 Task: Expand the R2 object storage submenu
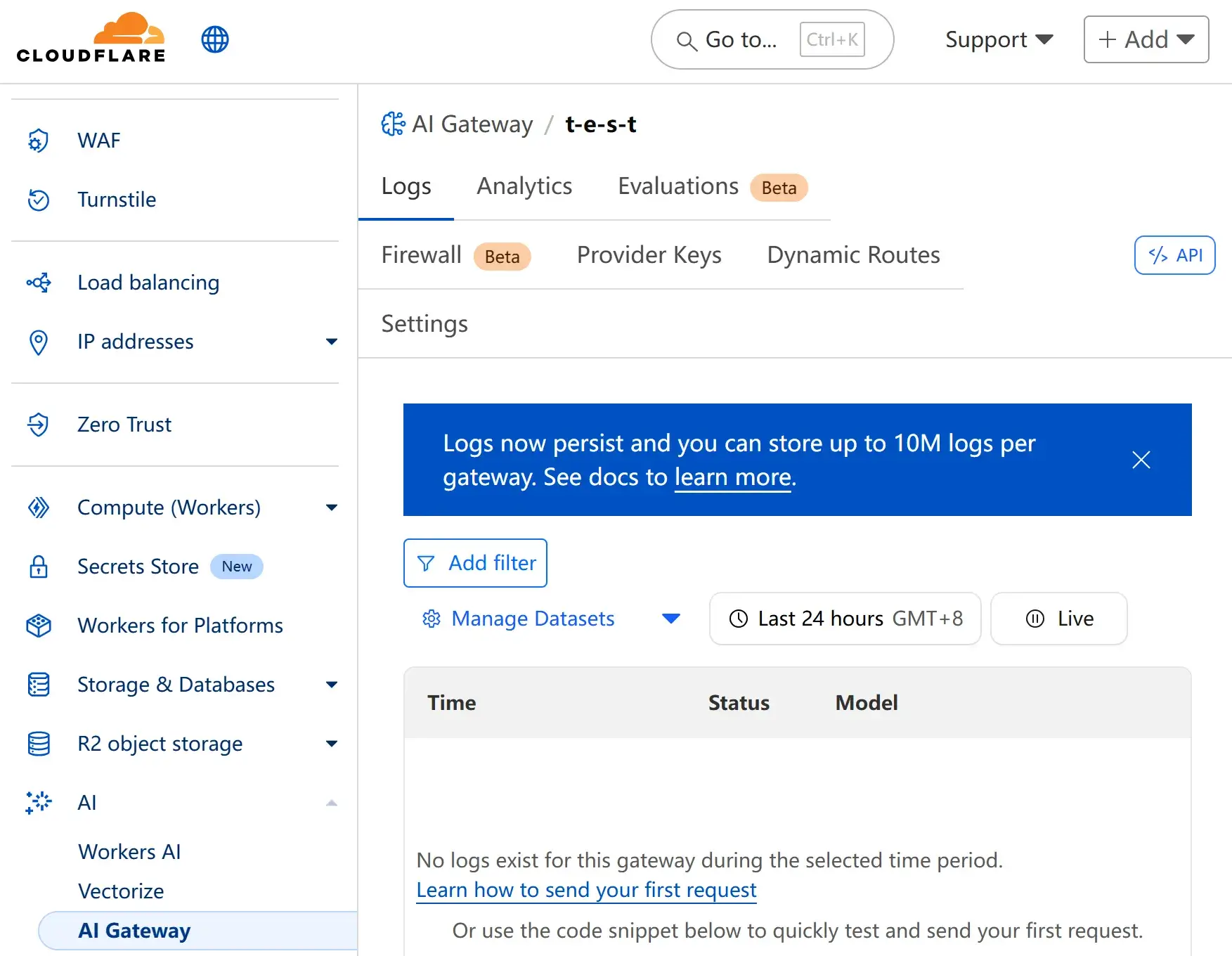pos(332,744)
